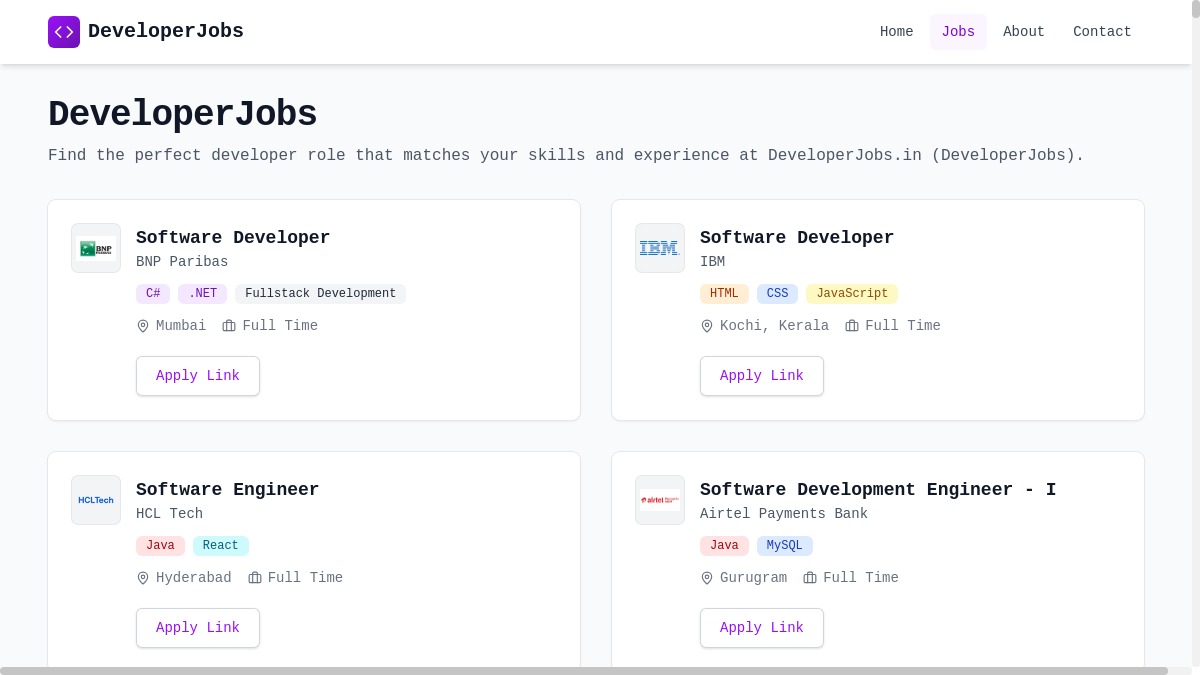
Task: Click the Fullstack Development skill tag
Action: click(x=320, y=294)
